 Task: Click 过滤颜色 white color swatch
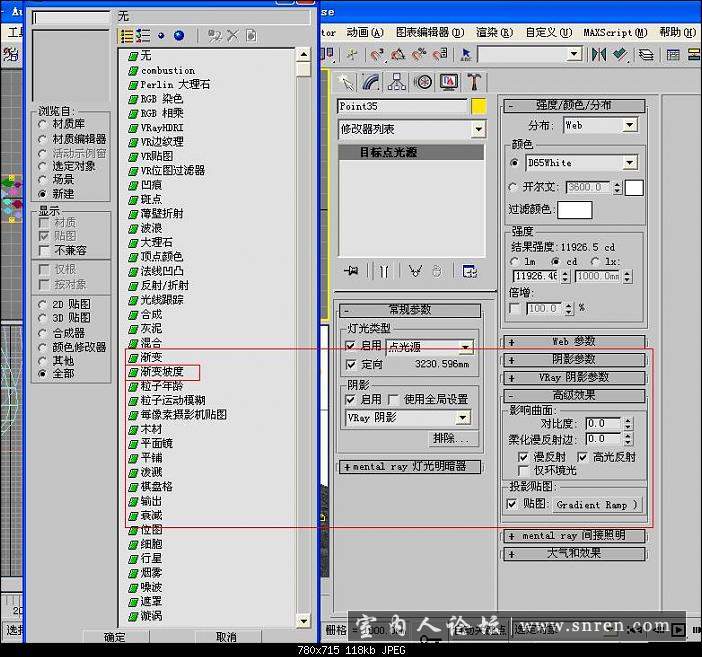(x=575, y=210)
